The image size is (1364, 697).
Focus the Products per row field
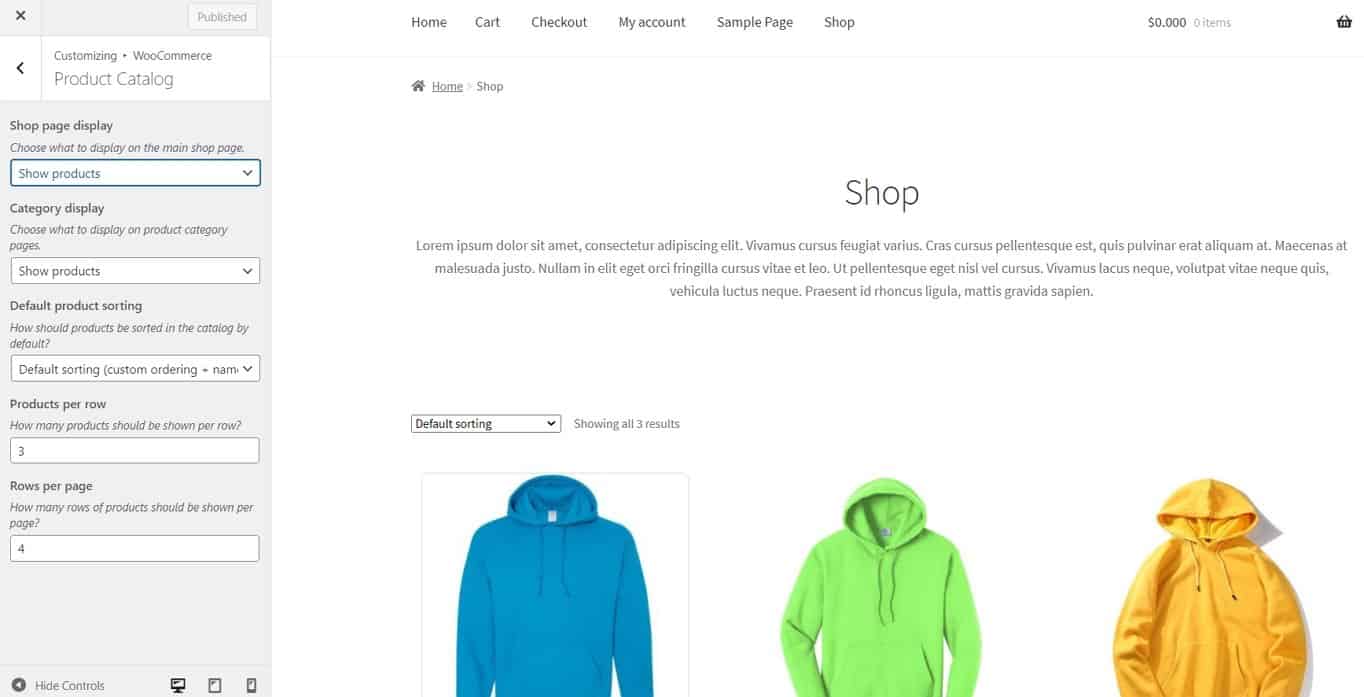tap(135, 451)
